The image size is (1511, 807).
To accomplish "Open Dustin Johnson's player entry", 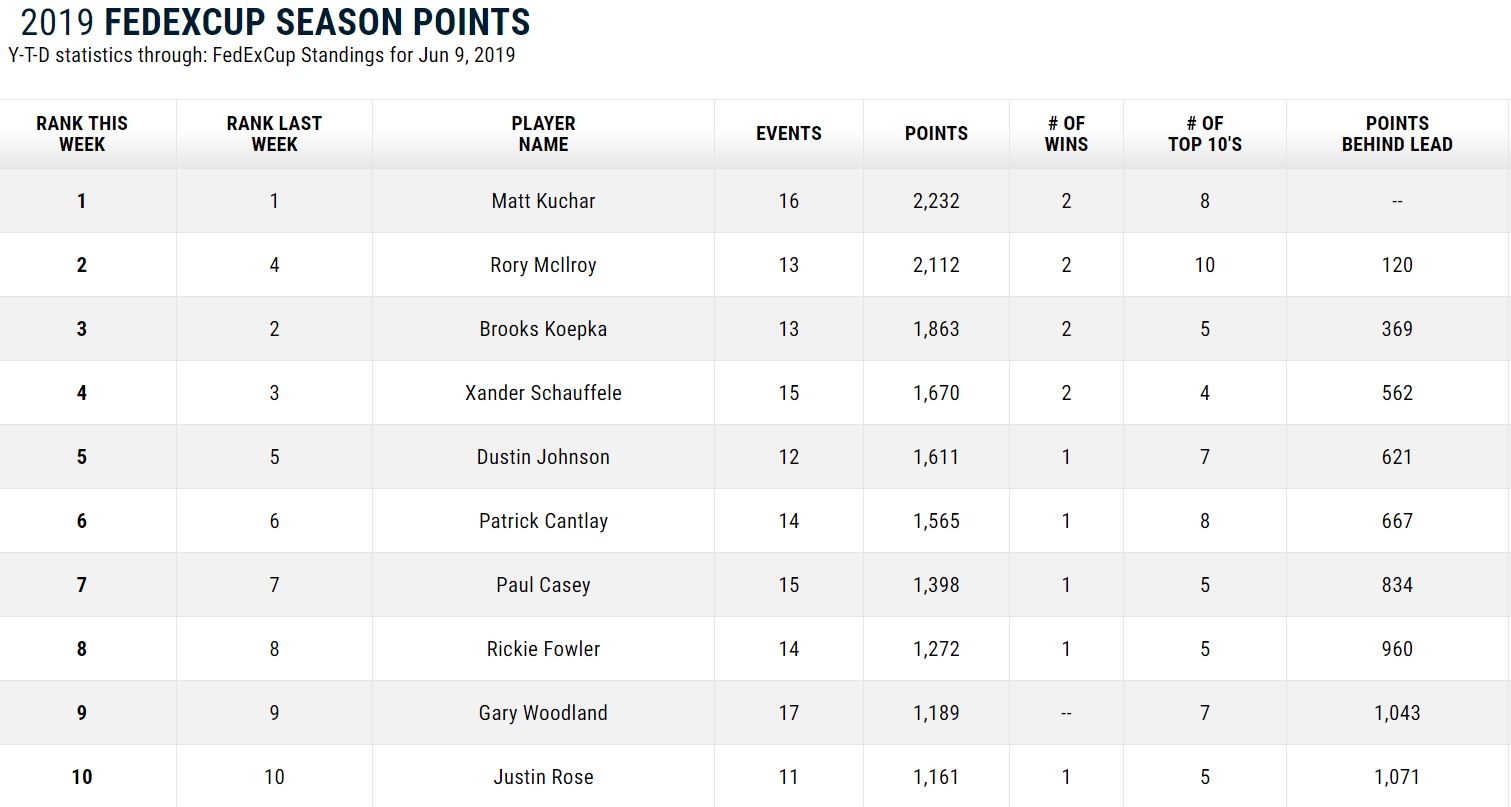I will [543, 457].
